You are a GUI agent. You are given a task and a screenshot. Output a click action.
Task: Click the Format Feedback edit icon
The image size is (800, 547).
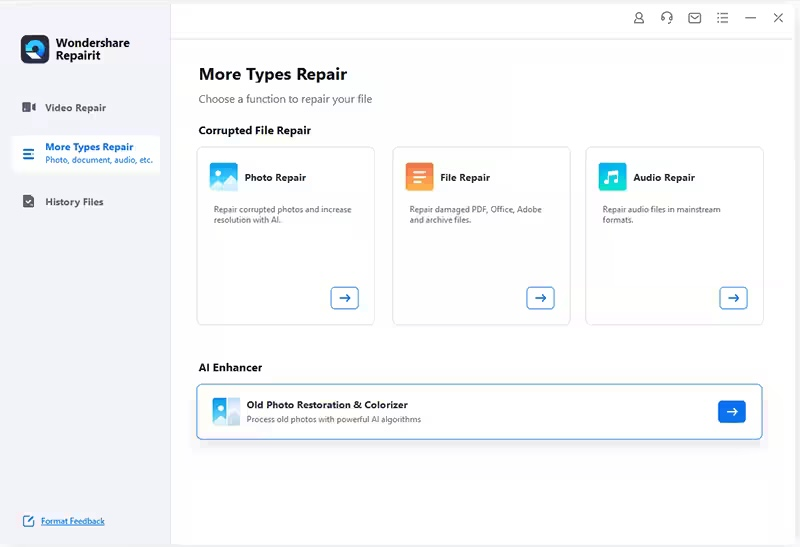pos(29,521)
